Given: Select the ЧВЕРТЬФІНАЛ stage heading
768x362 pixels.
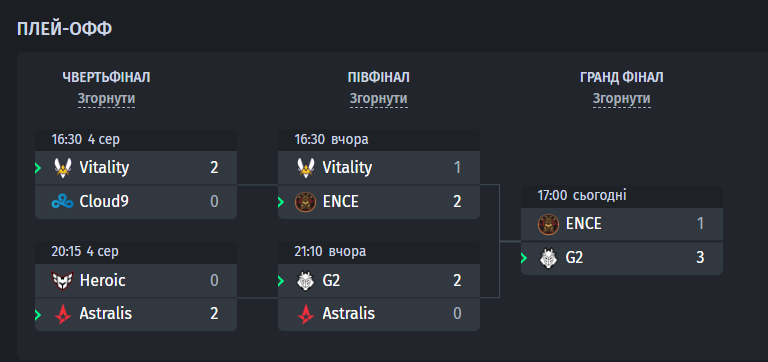Looking at the screenshot, I should 106,77.
